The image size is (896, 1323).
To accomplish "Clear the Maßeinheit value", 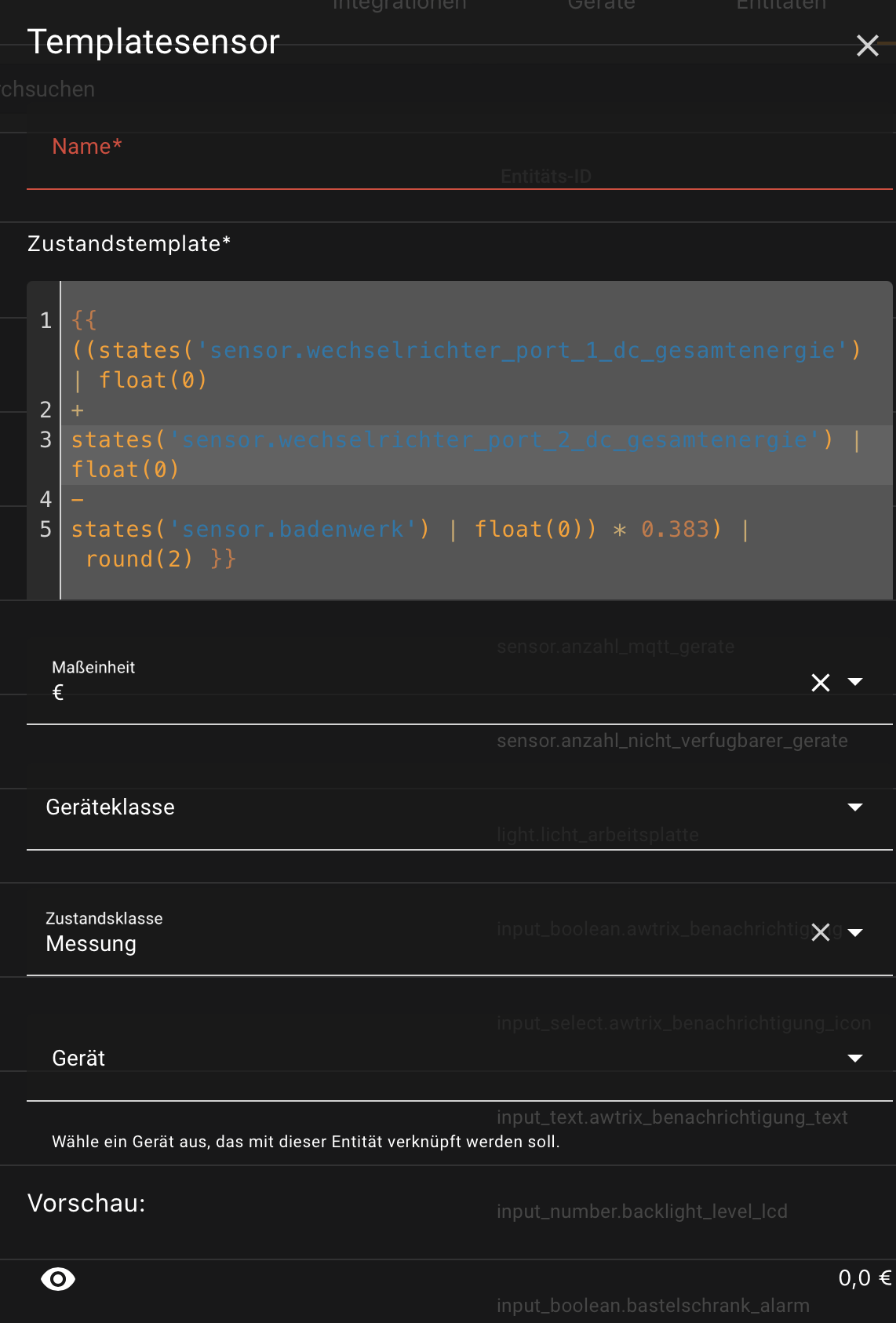I will [x=820, y=683].
